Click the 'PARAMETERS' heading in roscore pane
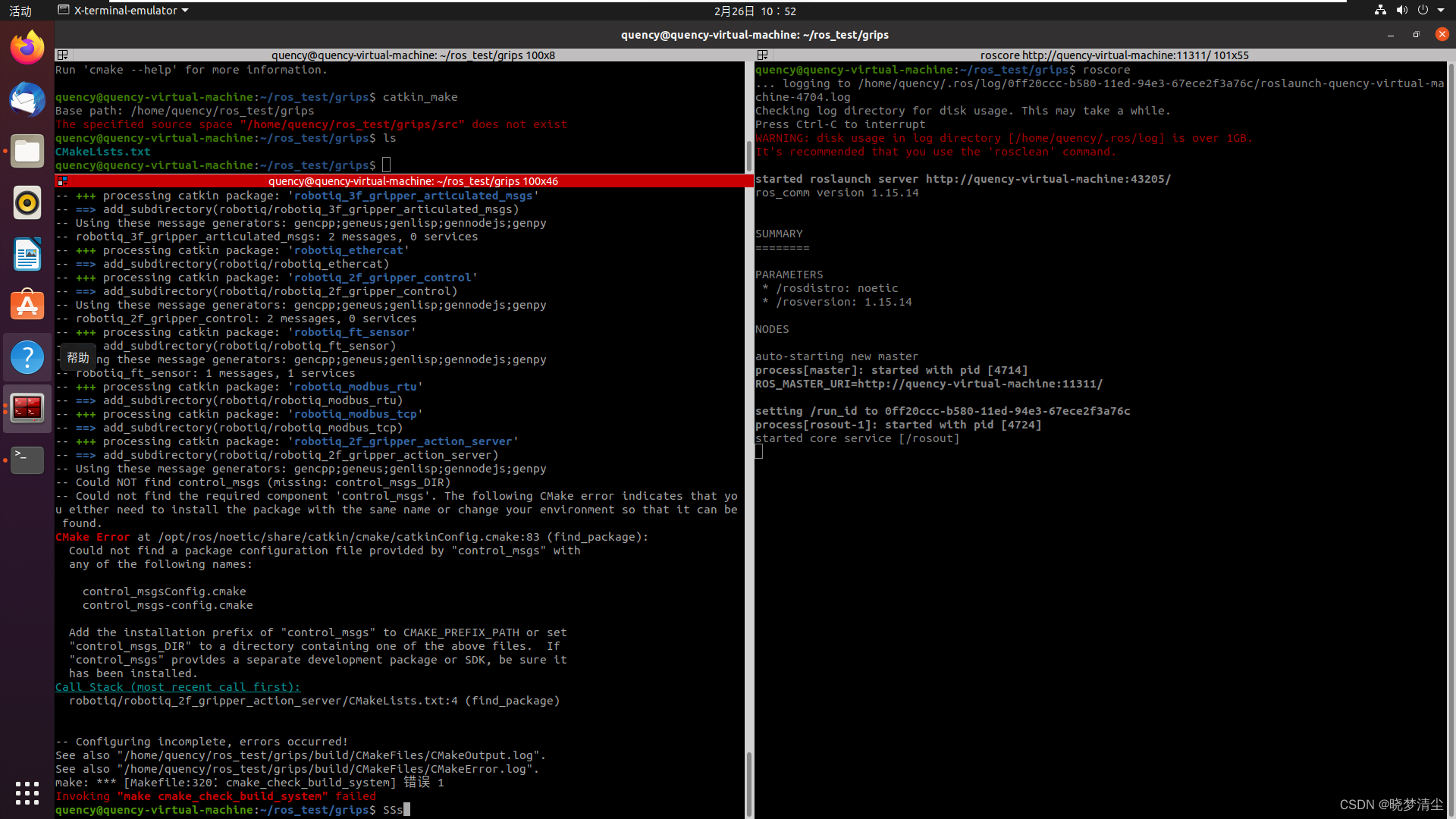This screenshot has width=1456, height=819. point(789,275)
